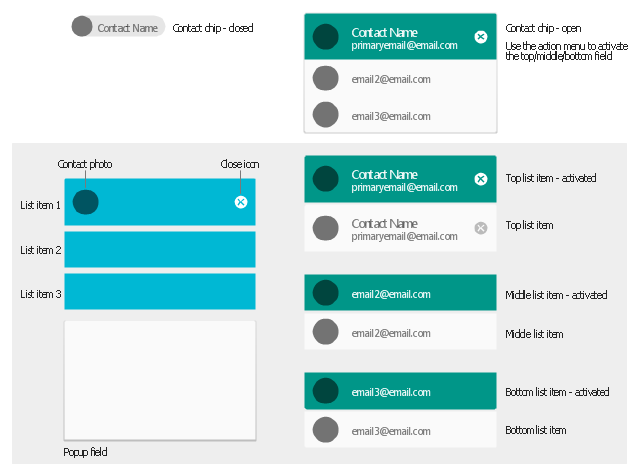Select email2@email.com in open contact chip
640x475 pixels.
[x=391, y=79]
